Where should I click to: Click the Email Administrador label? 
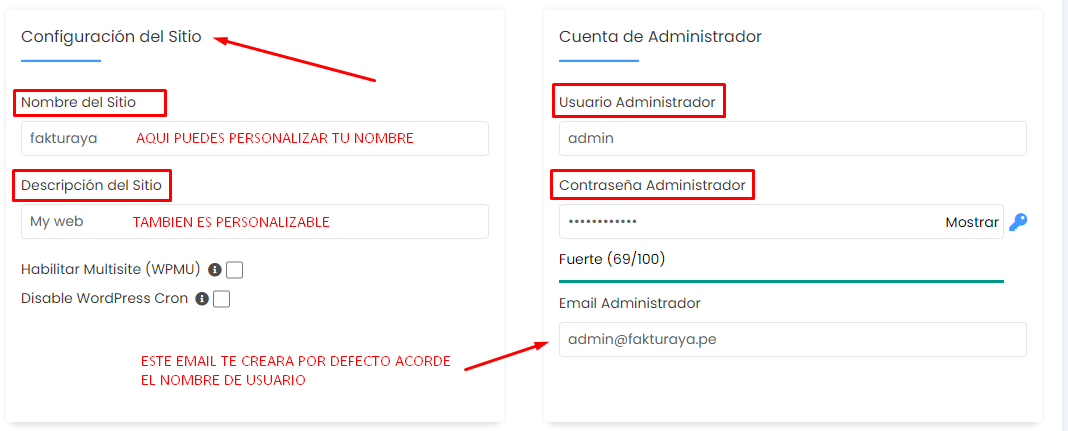(x=629, y=303)
